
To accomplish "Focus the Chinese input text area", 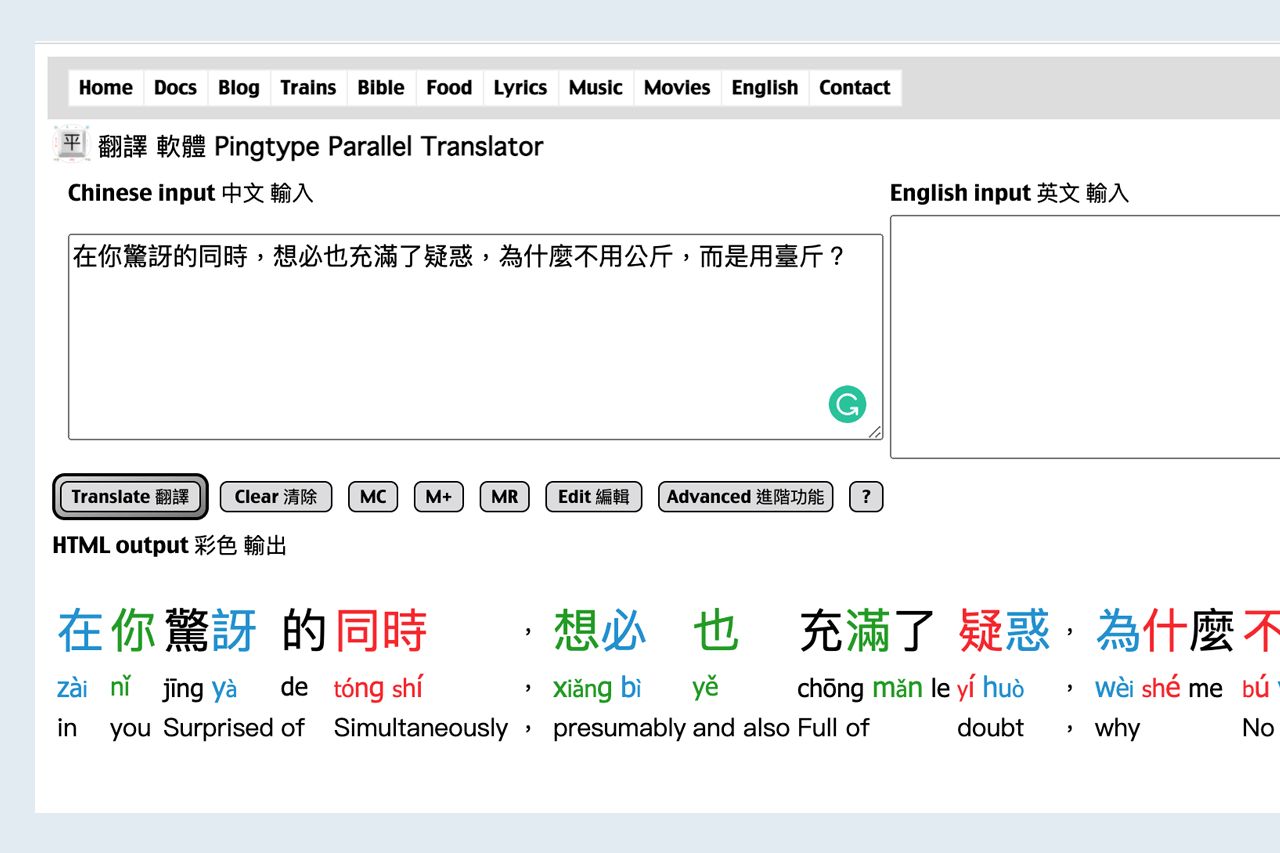I will [476, 337].
